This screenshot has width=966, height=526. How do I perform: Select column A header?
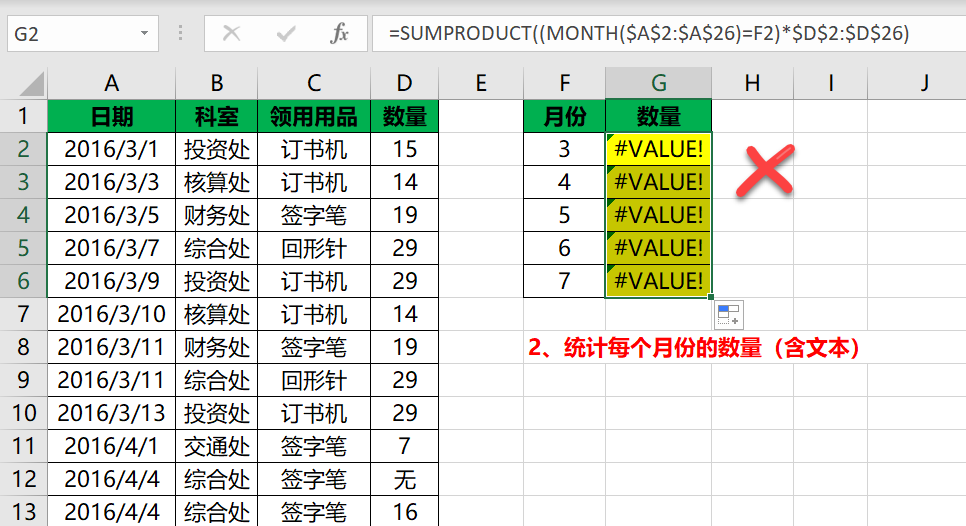pyautogui.click(x=112, y=83)
